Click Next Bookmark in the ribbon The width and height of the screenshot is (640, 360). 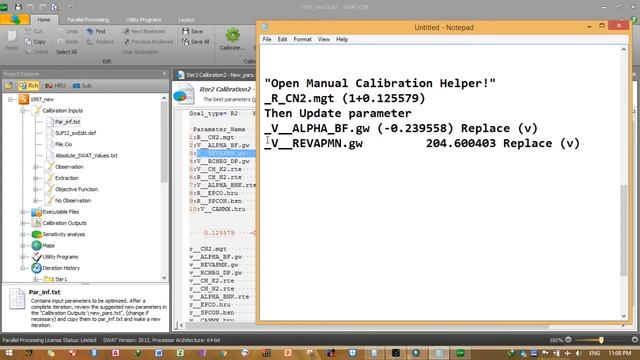144,31
